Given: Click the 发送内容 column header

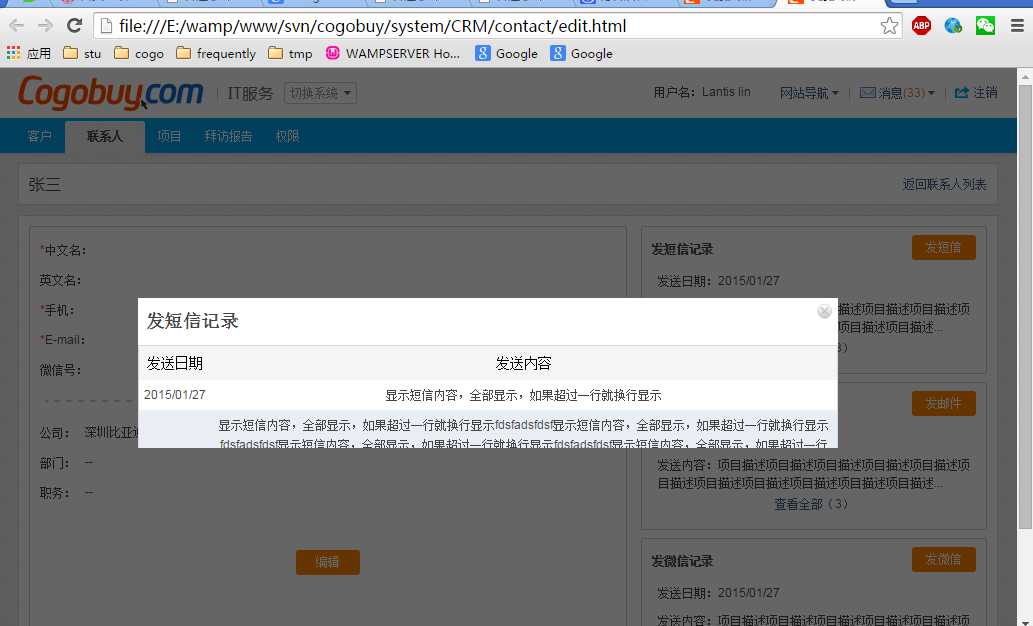Looking at the screenshot, I should click(523, 363).
